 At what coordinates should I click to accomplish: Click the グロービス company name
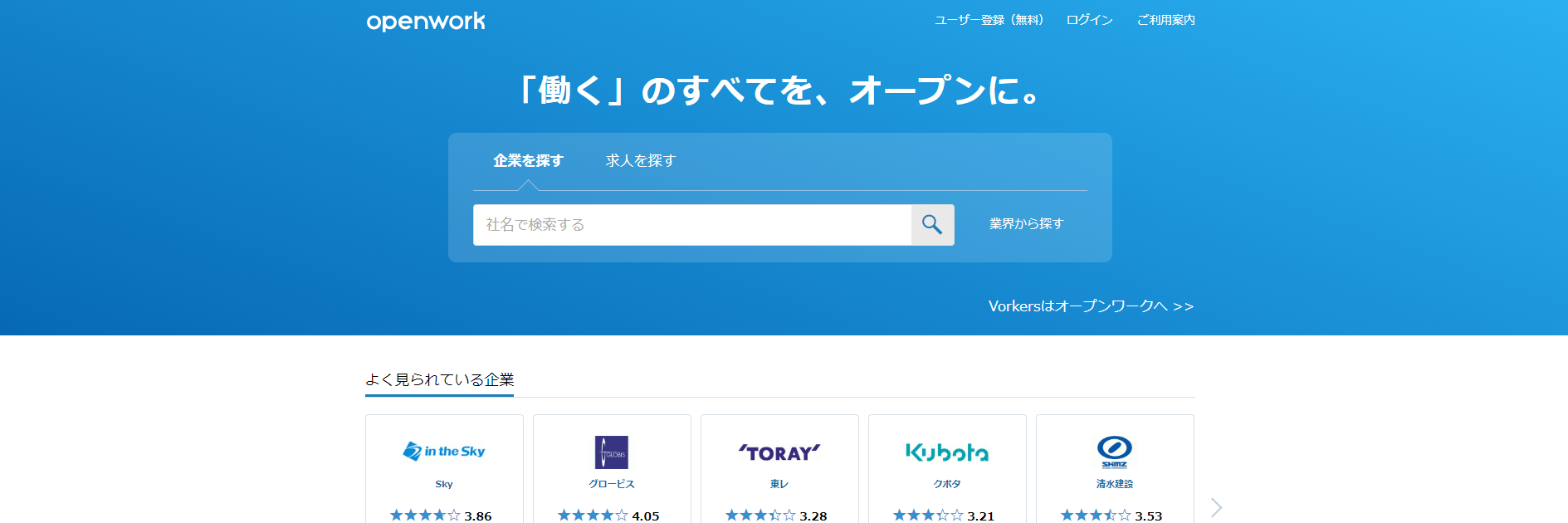click(x=612, y=484)
